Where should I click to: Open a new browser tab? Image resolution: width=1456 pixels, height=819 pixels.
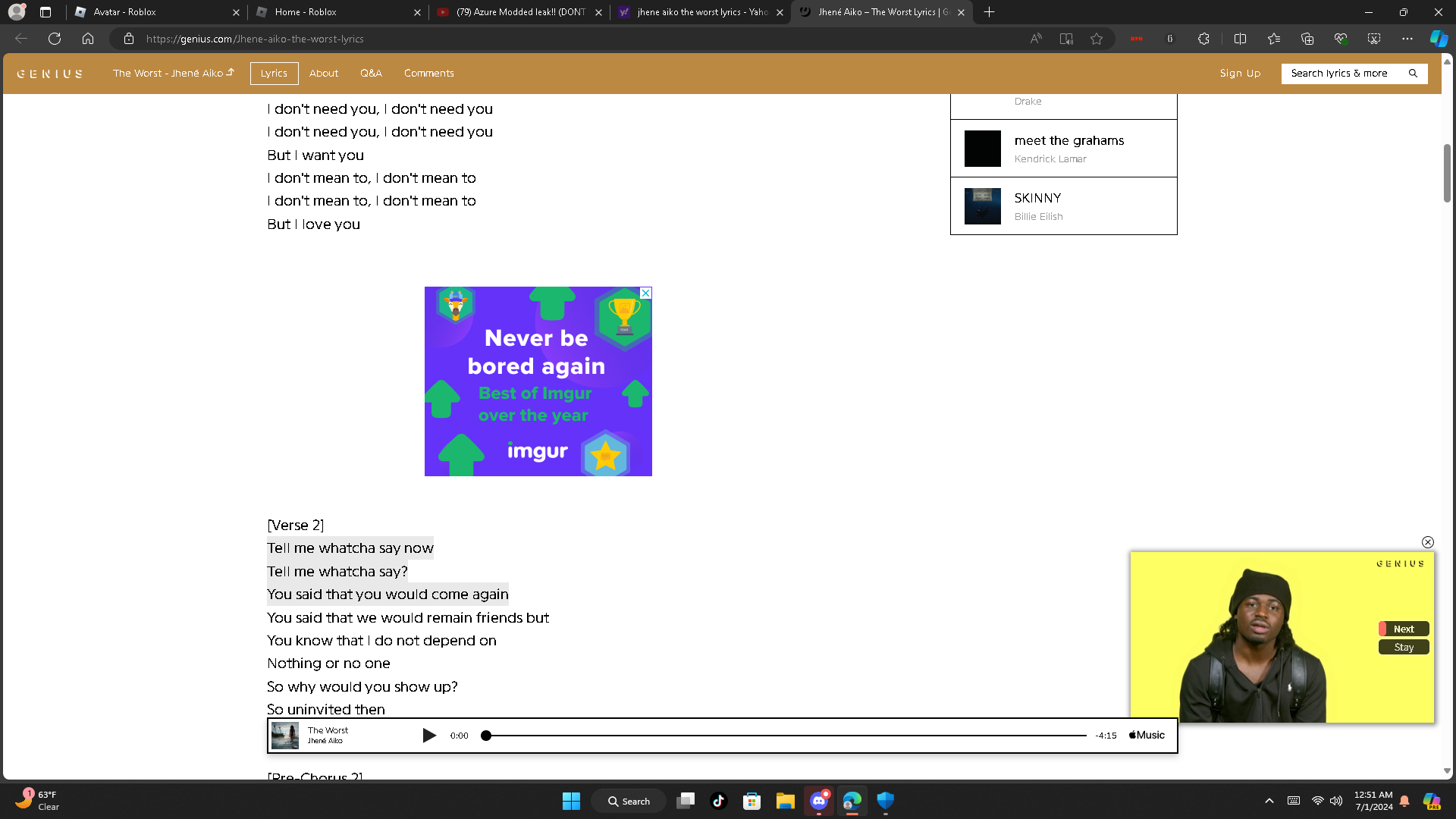click(989, 12)
